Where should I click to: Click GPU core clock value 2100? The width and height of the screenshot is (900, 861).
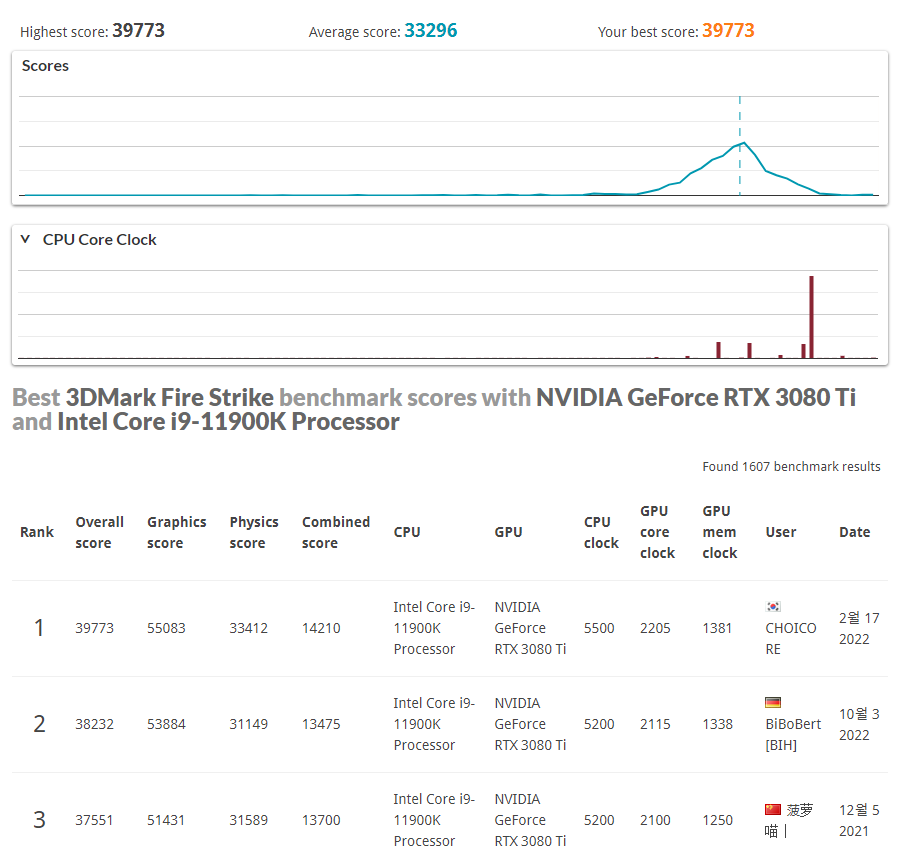tap(655, 820)
